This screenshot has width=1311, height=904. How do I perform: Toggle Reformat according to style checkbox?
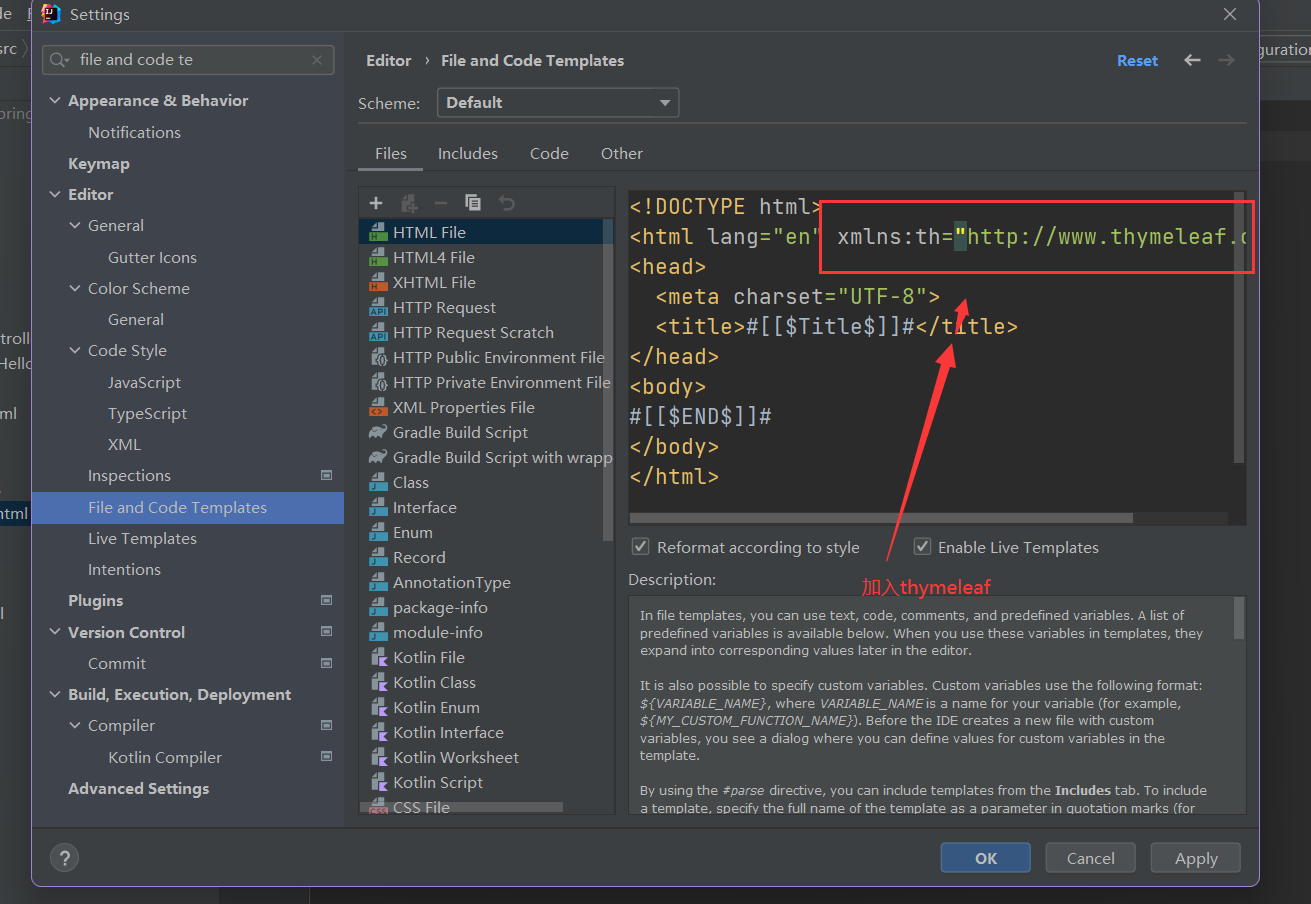[641, 547]
